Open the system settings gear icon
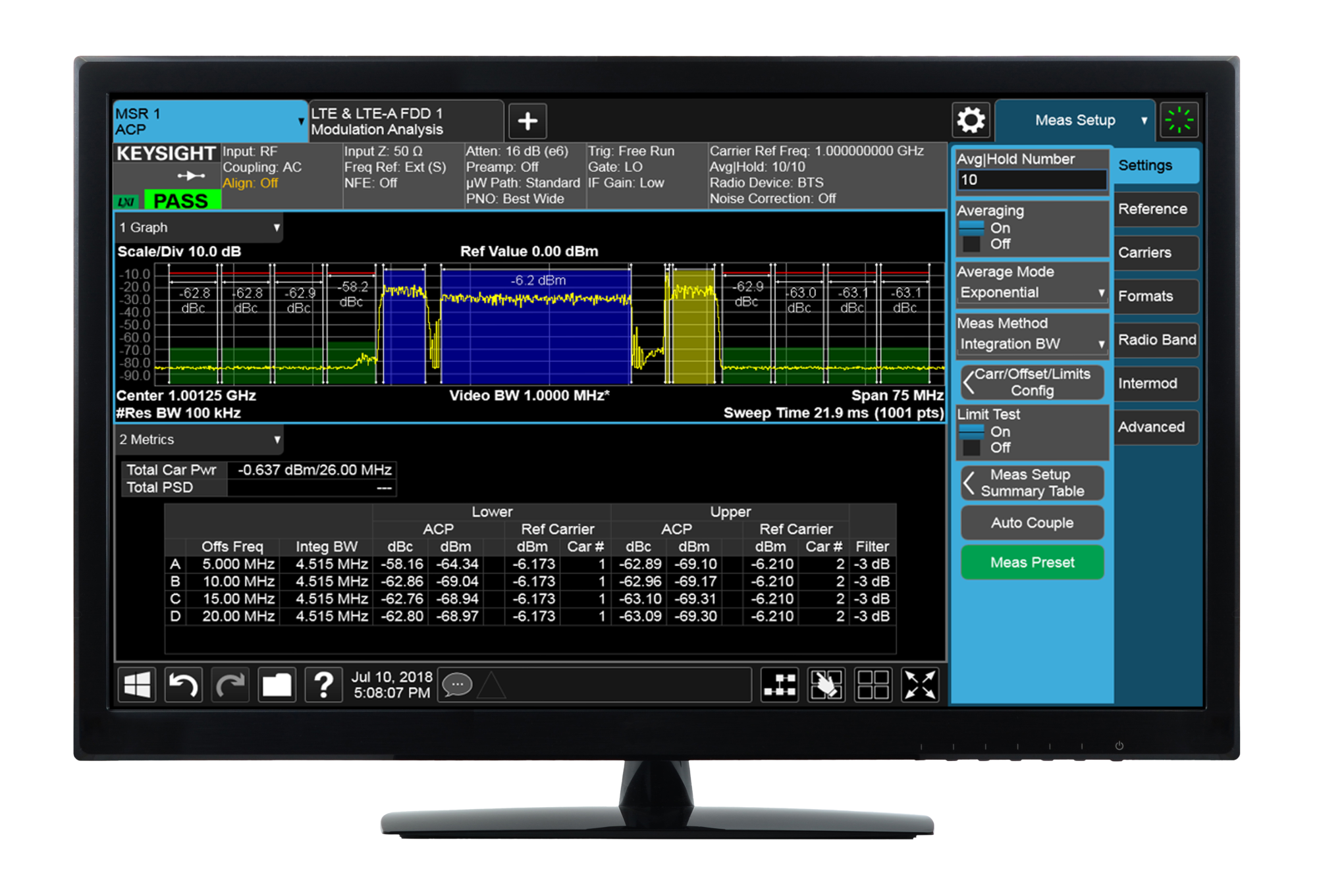Screen dimensions: 1317x896 tap(971, 120)
